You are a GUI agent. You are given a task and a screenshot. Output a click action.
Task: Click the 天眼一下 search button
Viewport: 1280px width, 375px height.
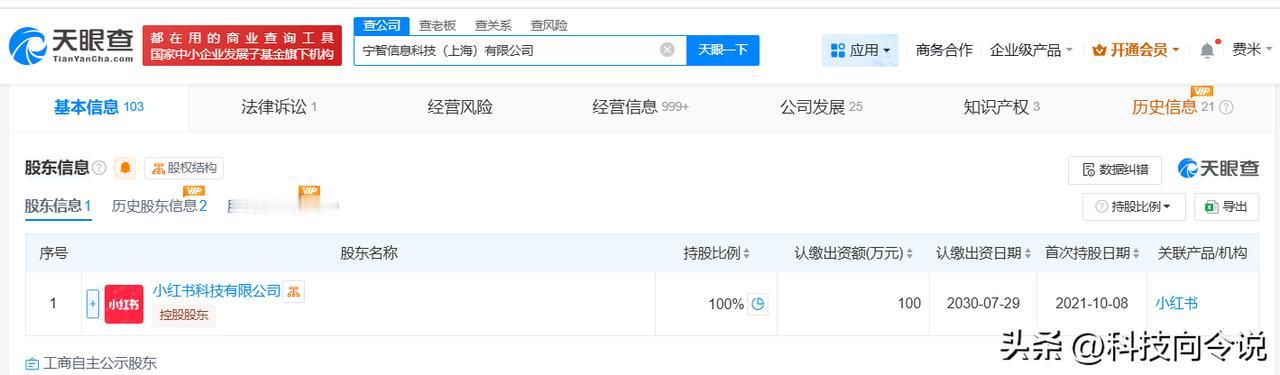(723, 50)
